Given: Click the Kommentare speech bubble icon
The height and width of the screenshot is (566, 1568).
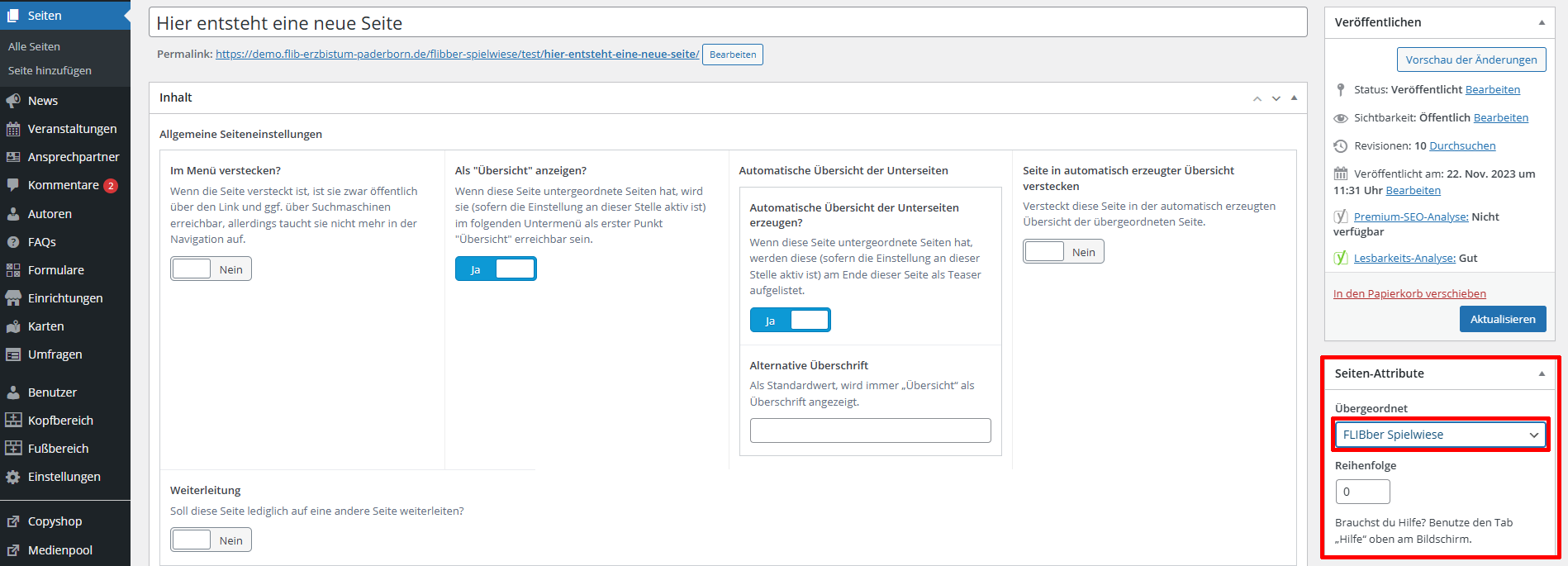Looking at the screenshot, I should coord(13,185).
